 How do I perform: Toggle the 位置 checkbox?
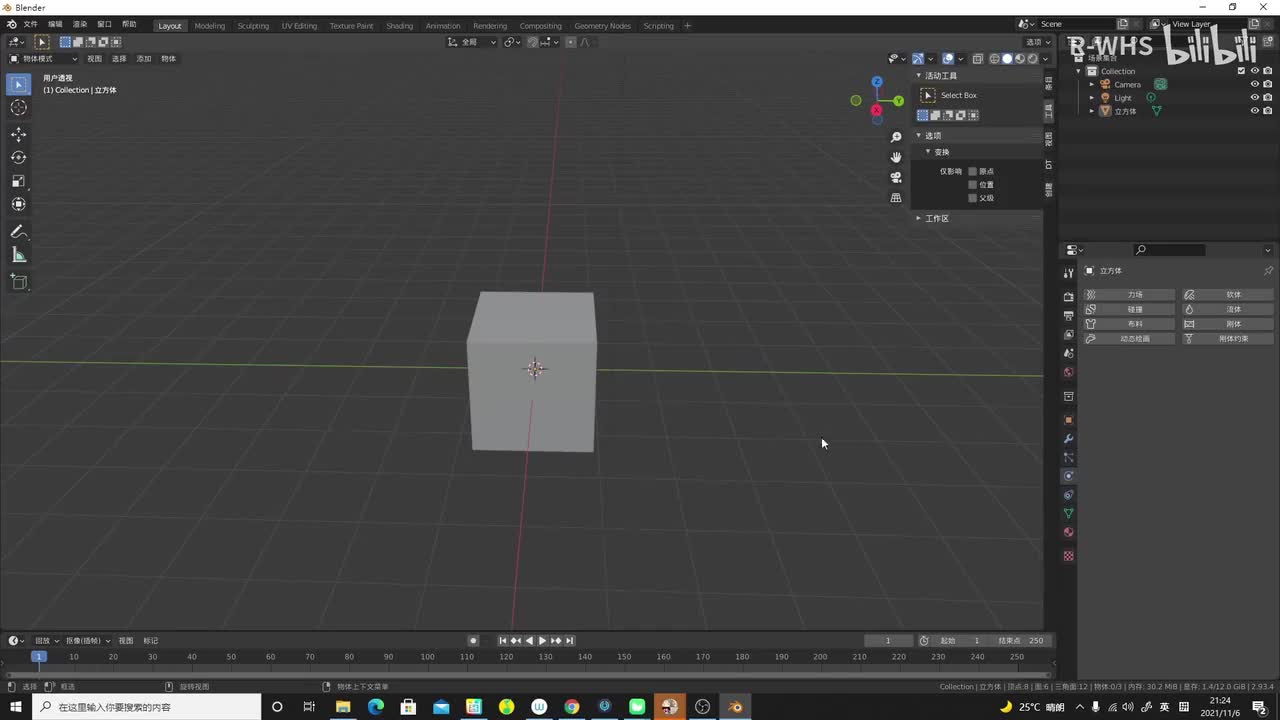(x=972, y=184)
